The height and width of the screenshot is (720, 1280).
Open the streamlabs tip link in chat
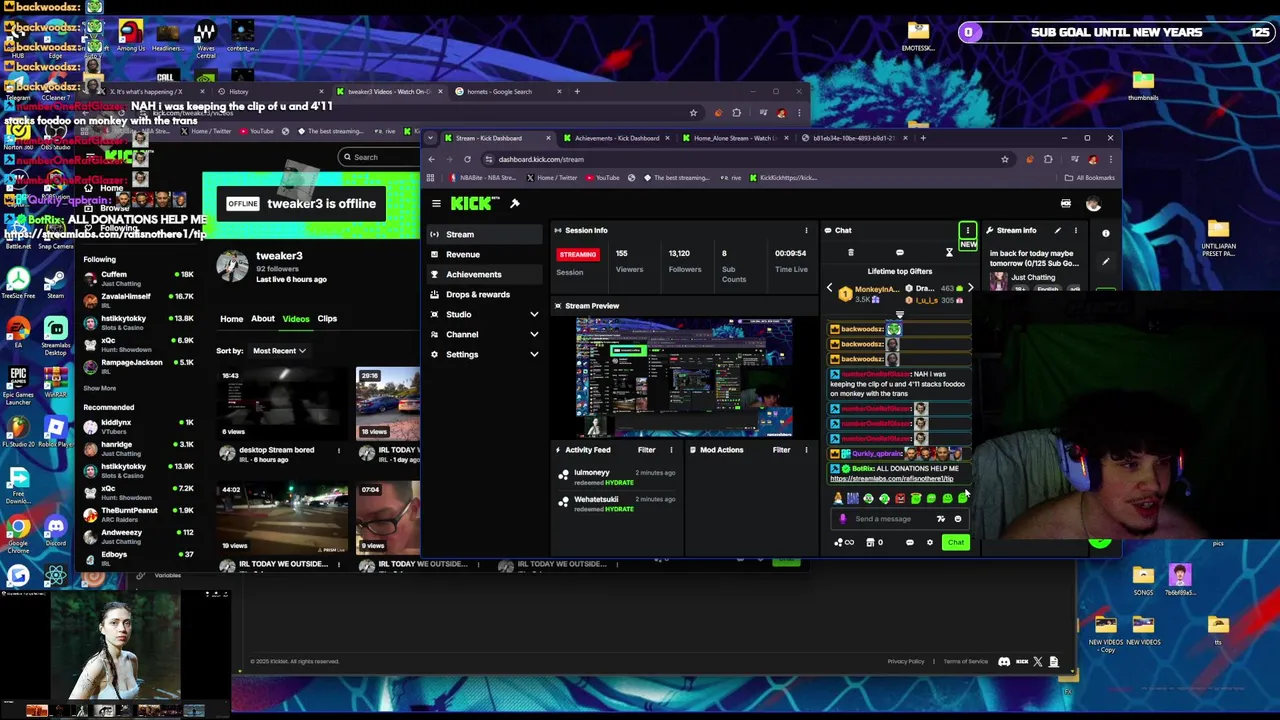point(891,479)
